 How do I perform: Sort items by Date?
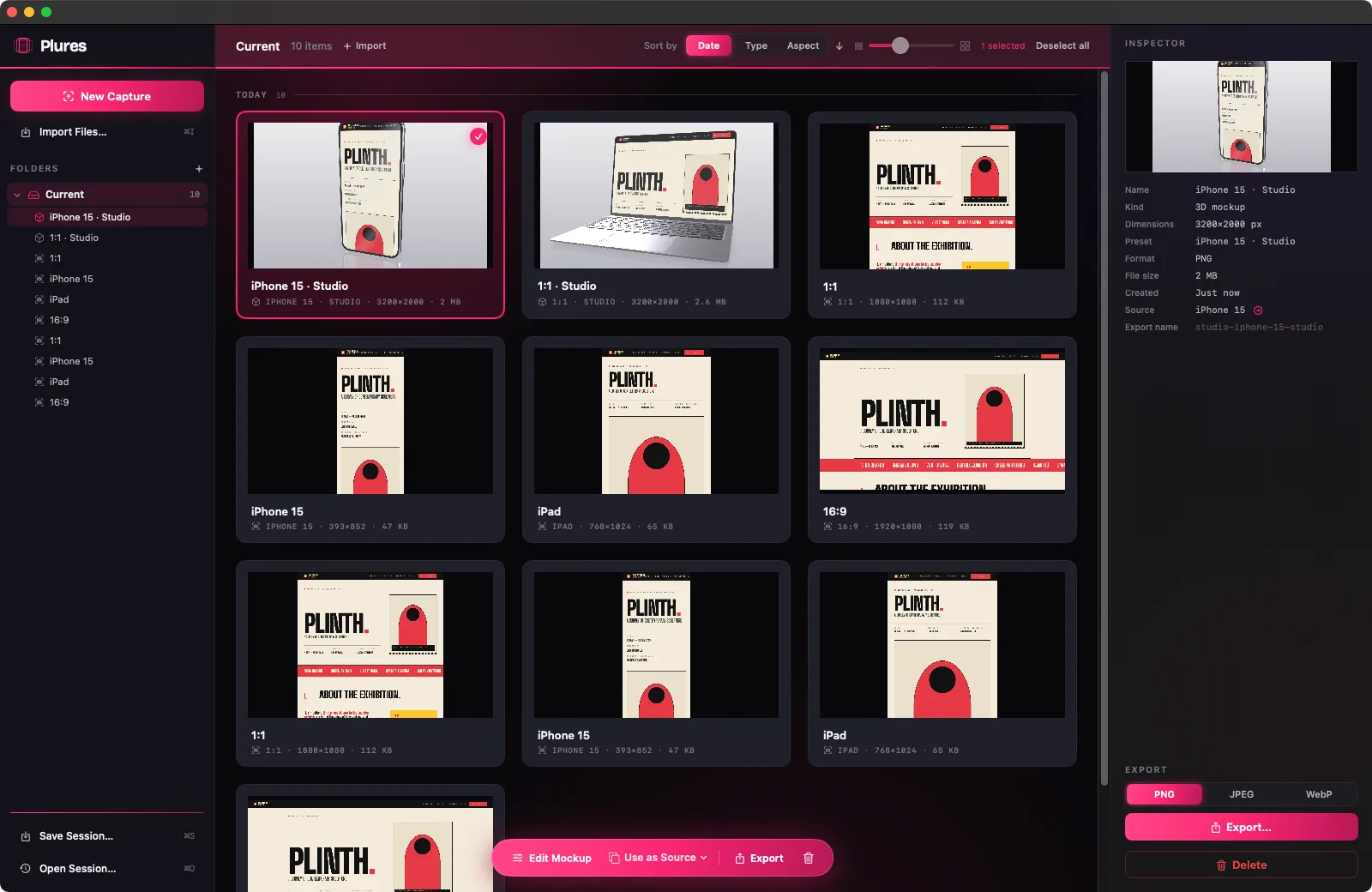tap(708, 46)
